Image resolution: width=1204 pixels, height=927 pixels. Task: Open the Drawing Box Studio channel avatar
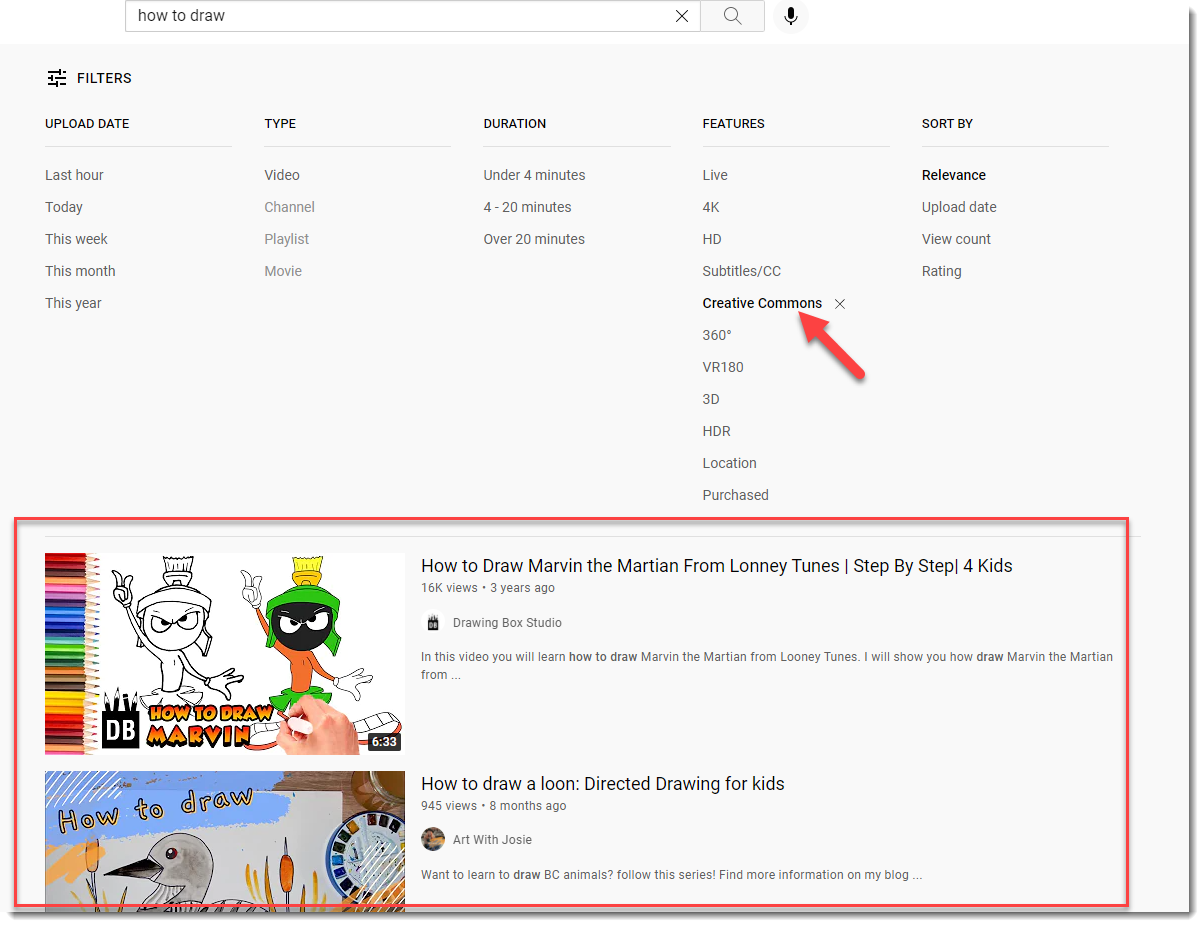(433, 622)
